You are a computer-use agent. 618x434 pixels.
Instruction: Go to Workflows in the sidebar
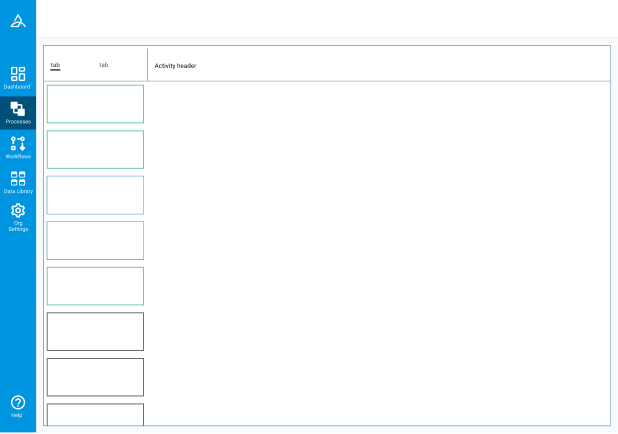18,147
